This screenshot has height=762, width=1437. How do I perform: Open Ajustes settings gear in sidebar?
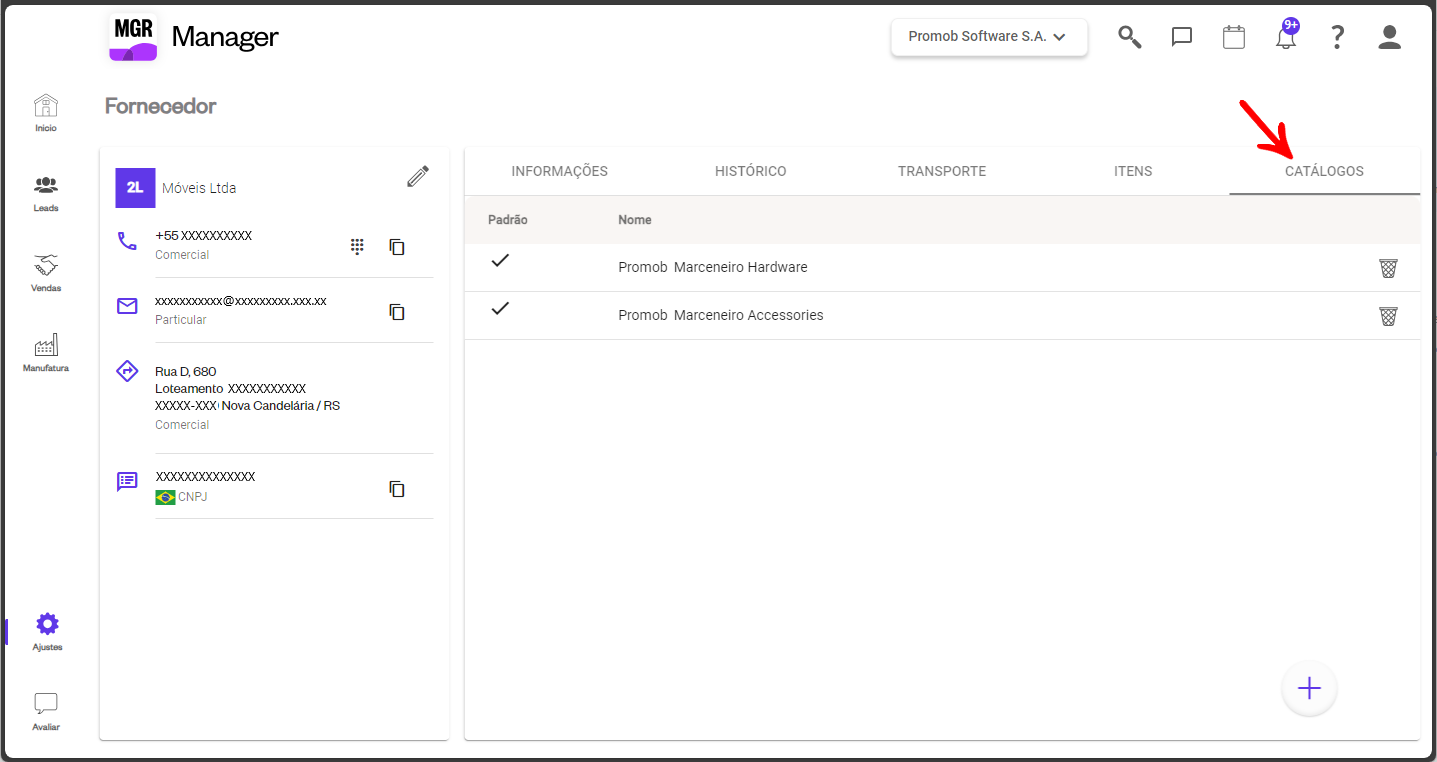[x=47, y=632]
